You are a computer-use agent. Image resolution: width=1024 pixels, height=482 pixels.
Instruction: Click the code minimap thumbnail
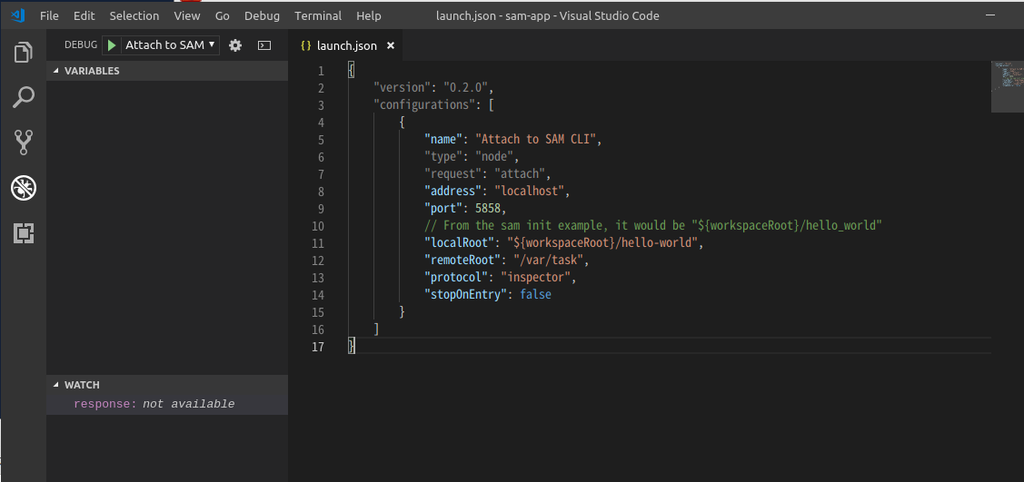(1007, 86)
